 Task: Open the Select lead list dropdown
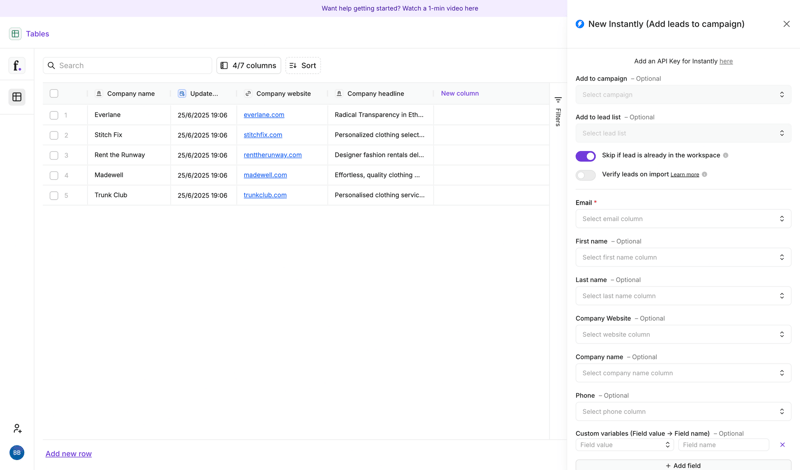[683, 133]
